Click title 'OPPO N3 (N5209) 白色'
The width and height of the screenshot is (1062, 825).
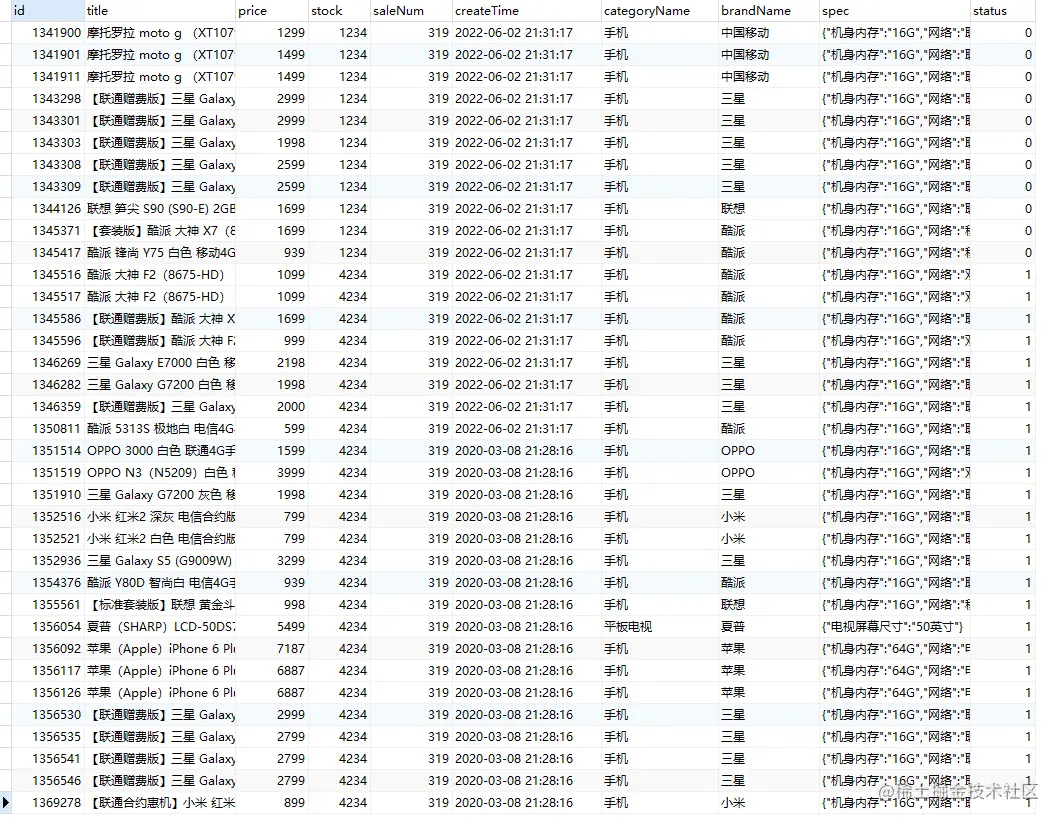pos(161,473)
